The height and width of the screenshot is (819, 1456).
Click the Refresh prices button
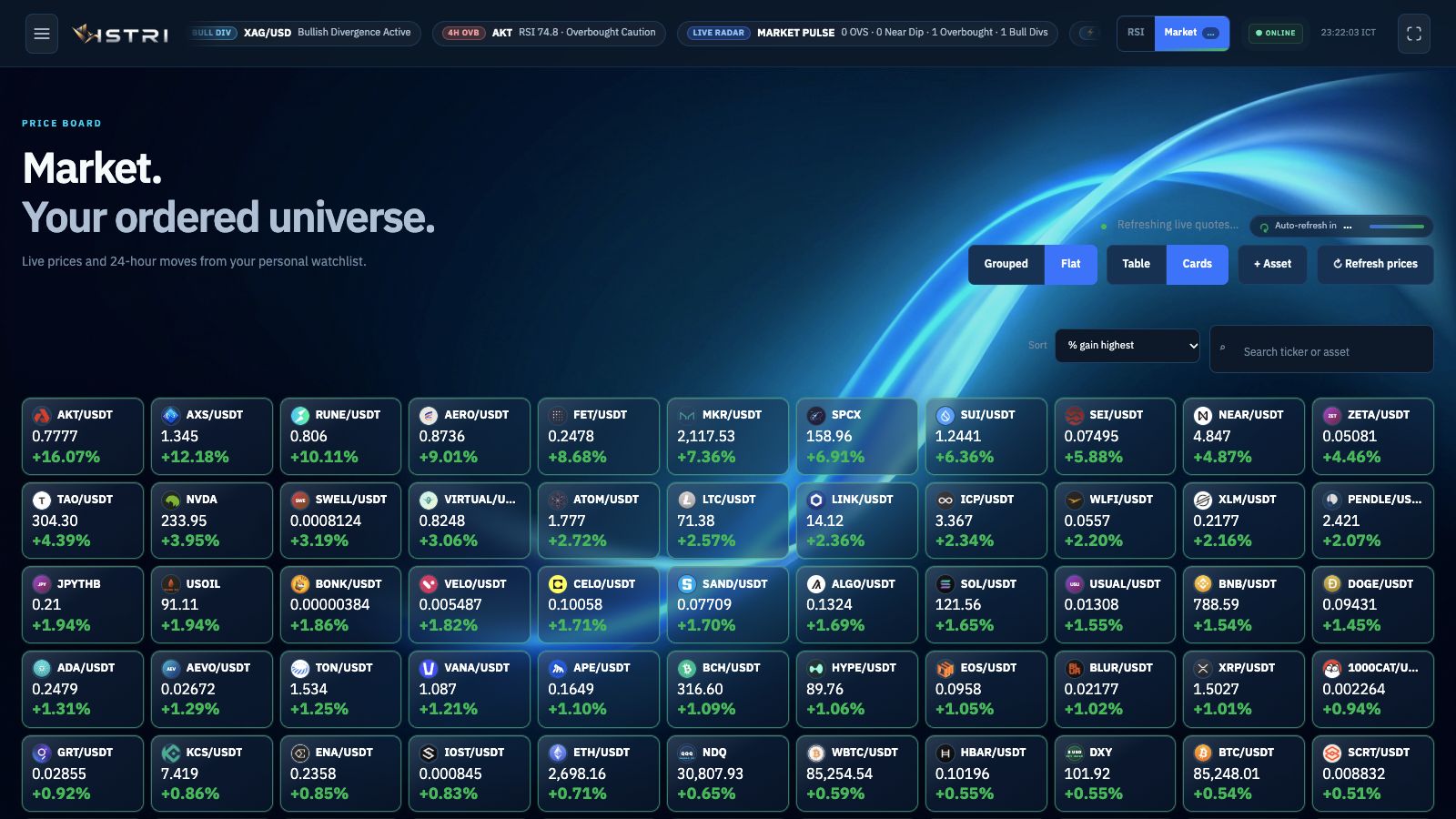1375,264
